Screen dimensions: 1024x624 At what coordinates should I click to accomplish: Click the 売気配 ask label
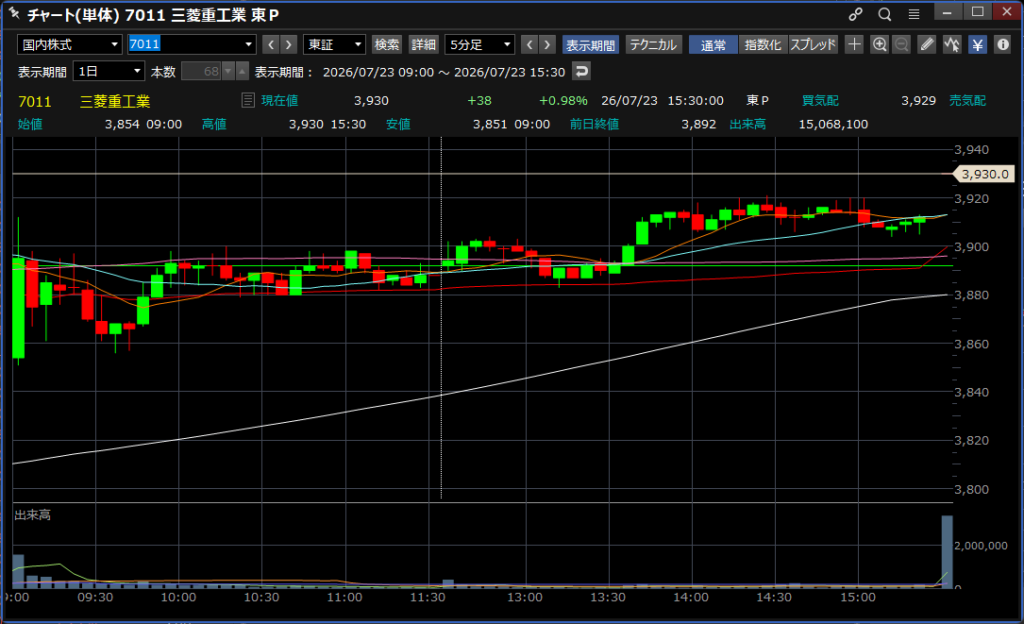(x=967, y=101)
